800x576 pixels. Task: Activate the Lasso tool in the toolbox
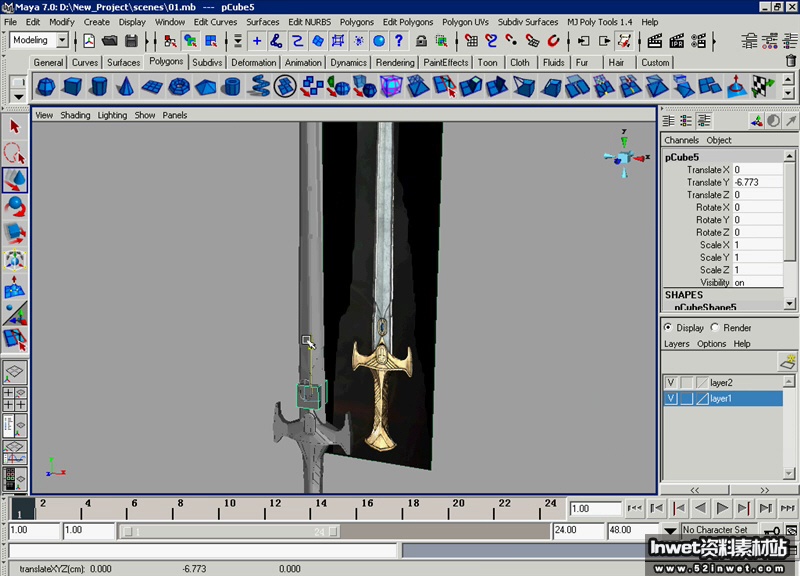tap(14, 153)
